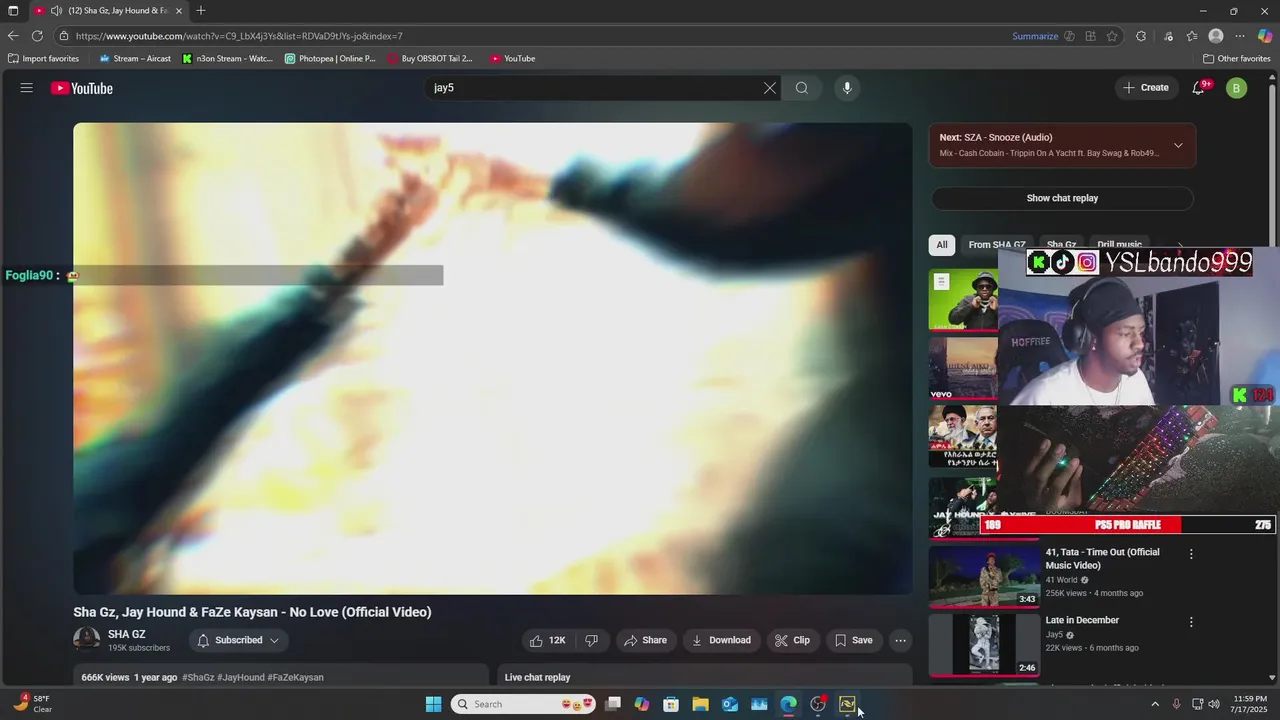Click the browser address bar URL
Viewport: 1280px width, 720px height.
coord(240,36)
